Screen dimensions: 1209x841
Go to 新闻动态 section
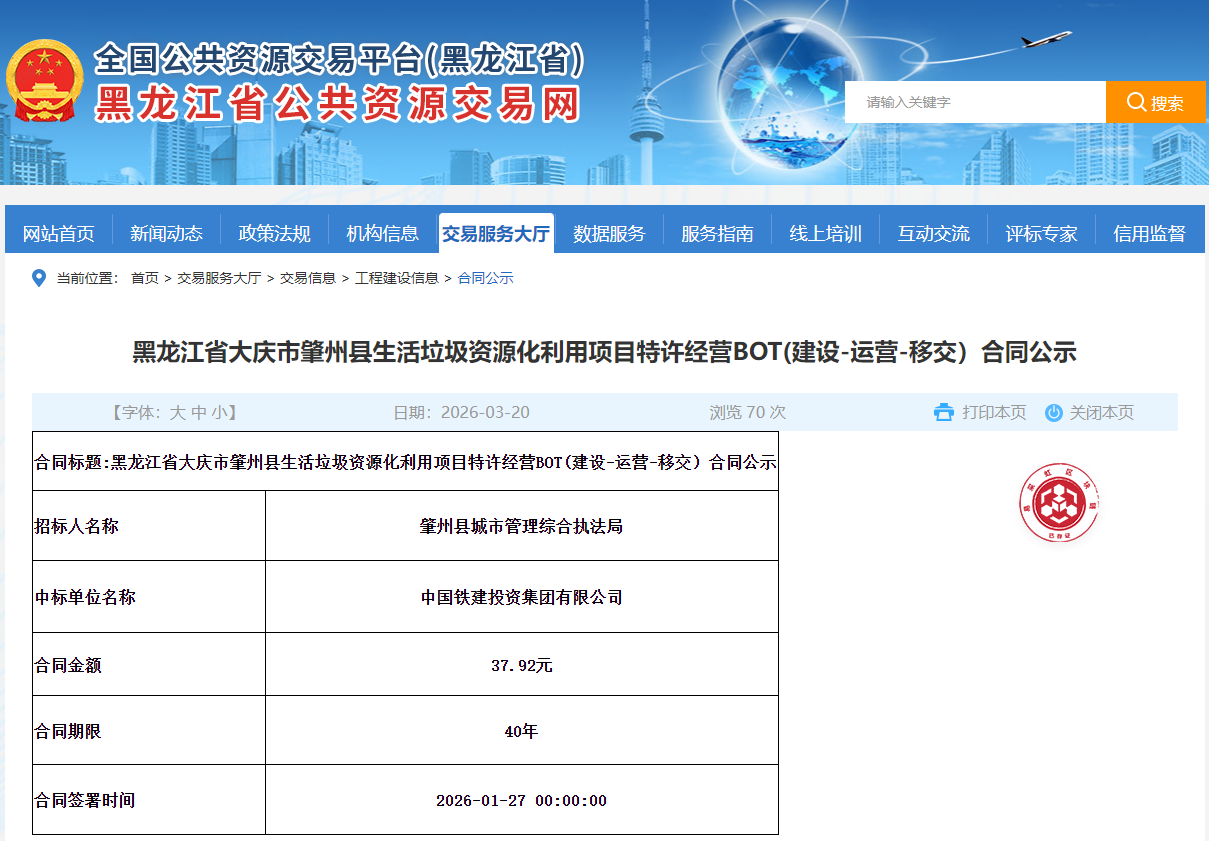click(166, 233)
